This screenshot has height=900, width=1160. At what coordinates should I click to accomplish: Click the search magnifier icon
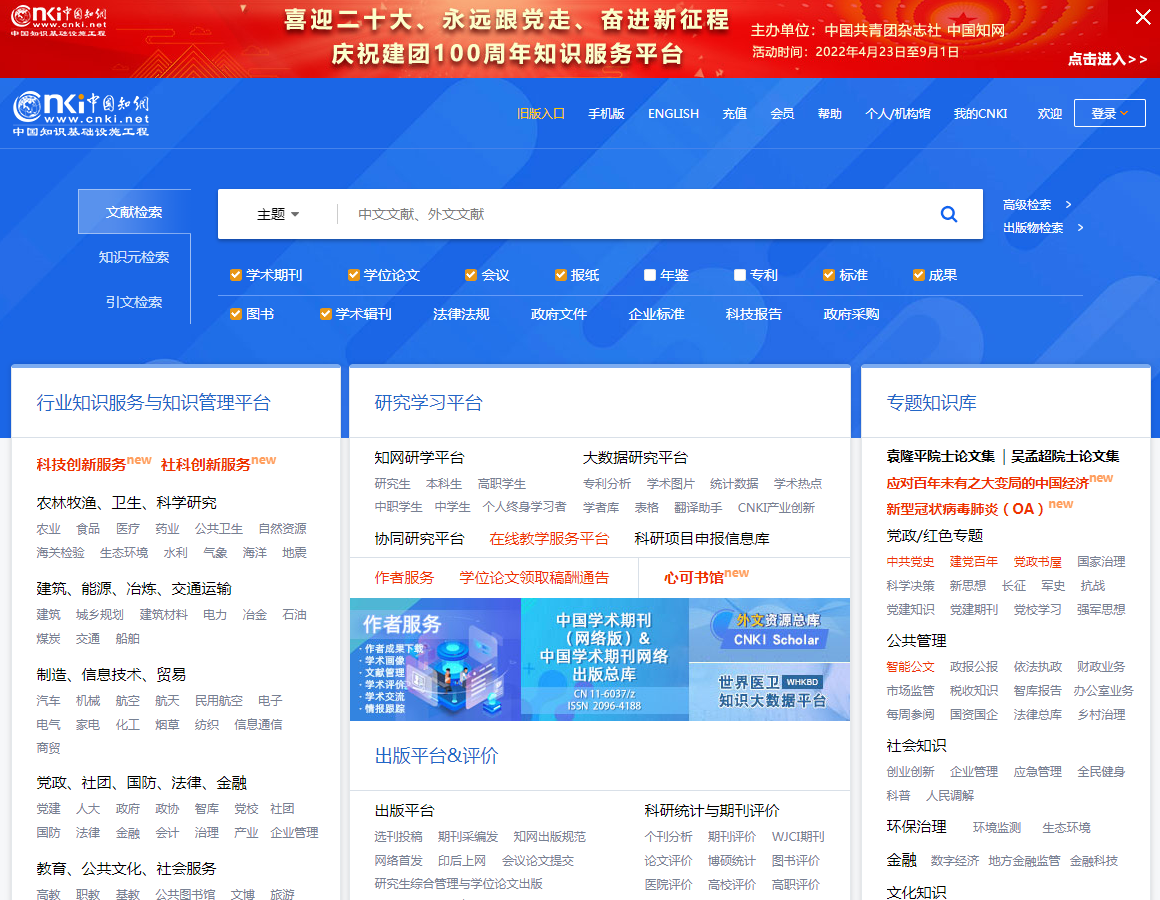tap(948, 213)
